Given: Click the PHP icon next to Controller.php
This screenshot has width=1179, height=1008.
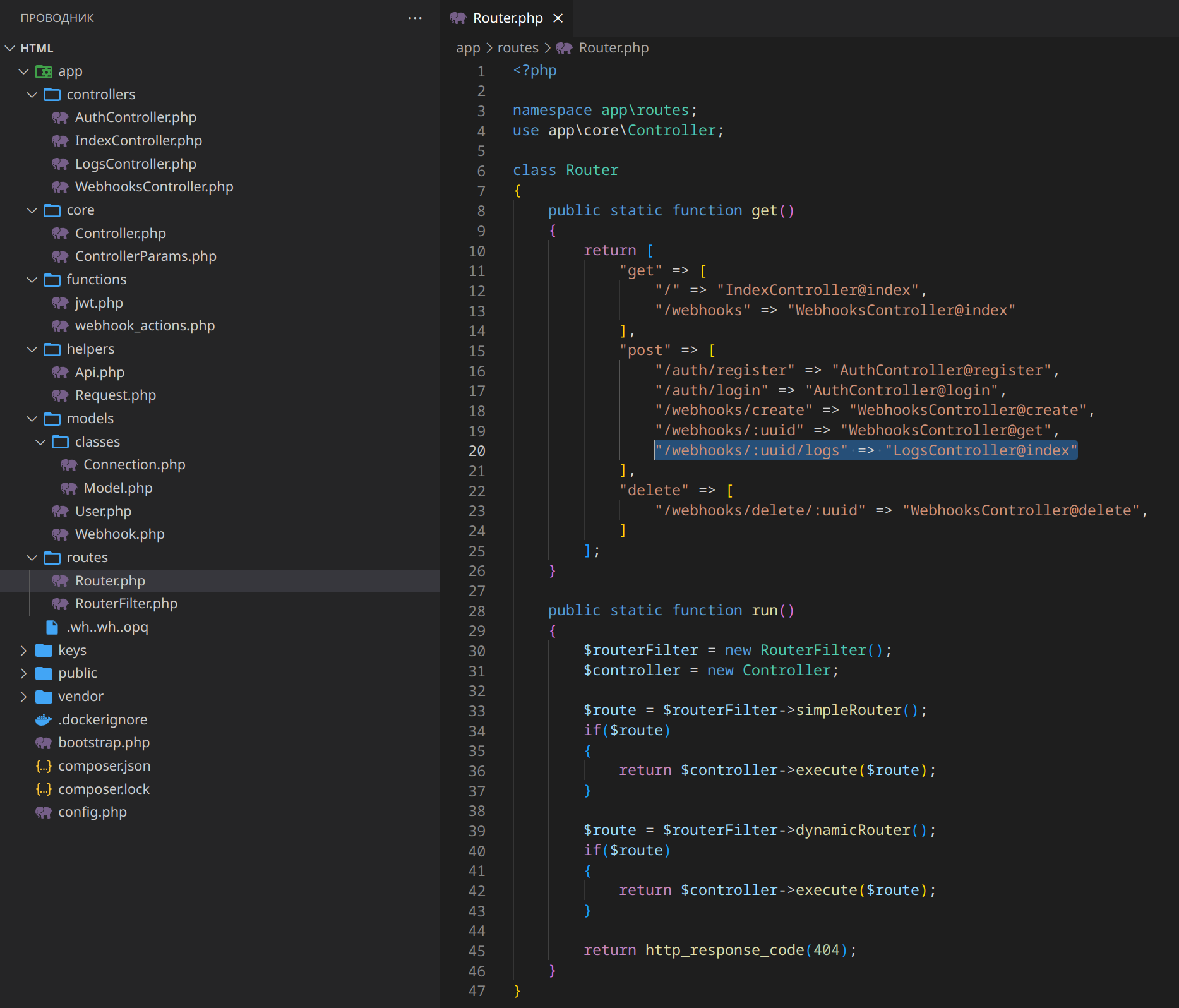Looking at the screenshot, I should point(60,234).
